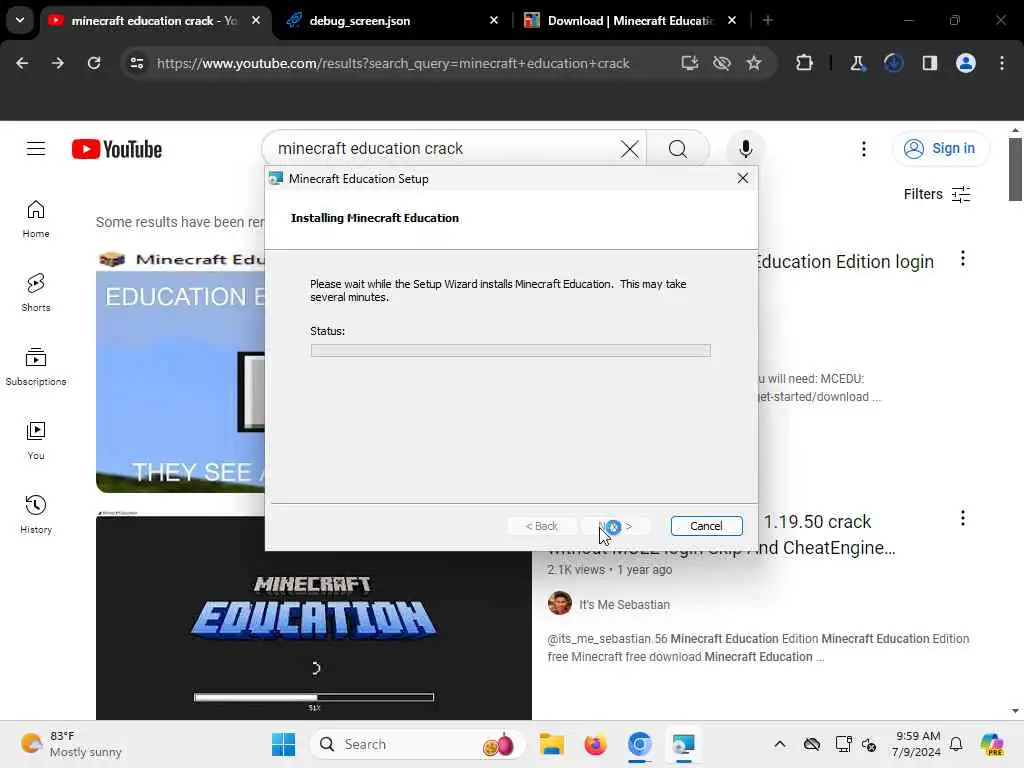1024x768 pixels.
Task: Open the notifications bell in tray
Action: (x=956, y=744)
